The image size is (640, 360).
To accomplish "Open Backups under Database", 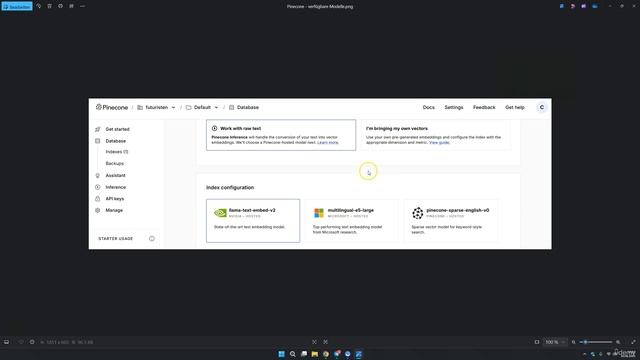I will click(115, 163).
